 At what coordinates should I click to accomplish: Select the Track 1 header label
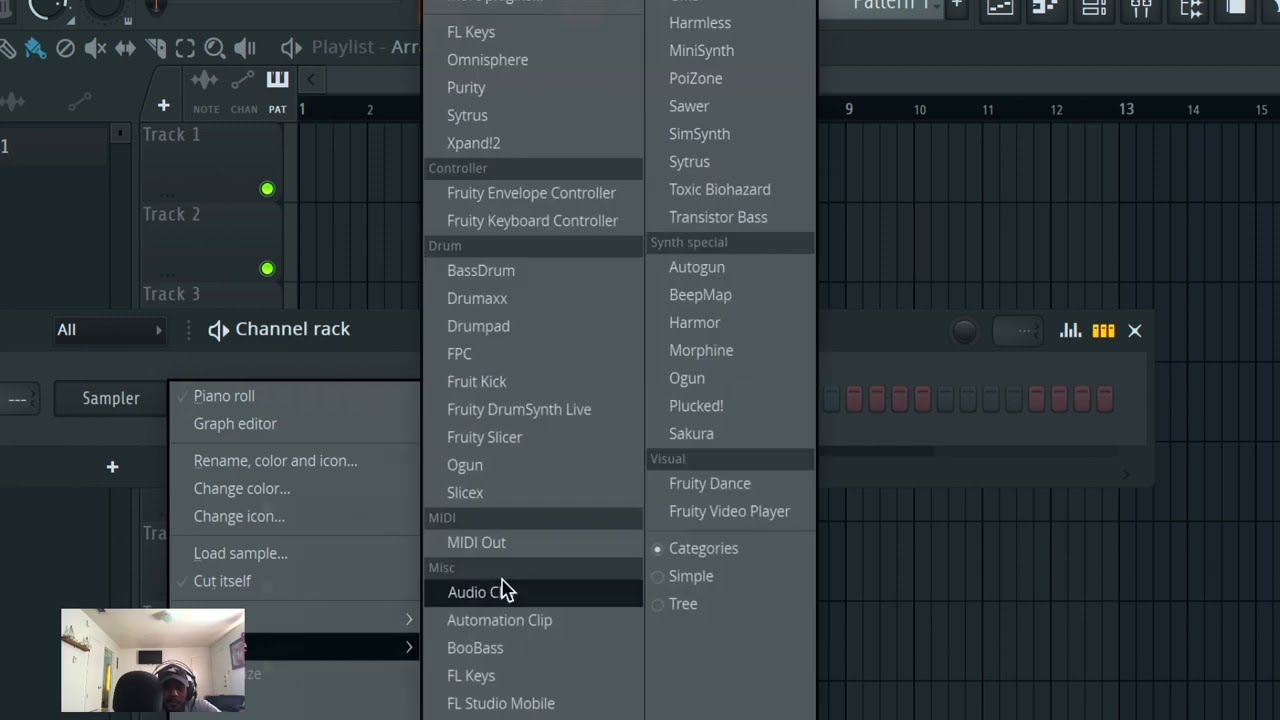(171, 134)
